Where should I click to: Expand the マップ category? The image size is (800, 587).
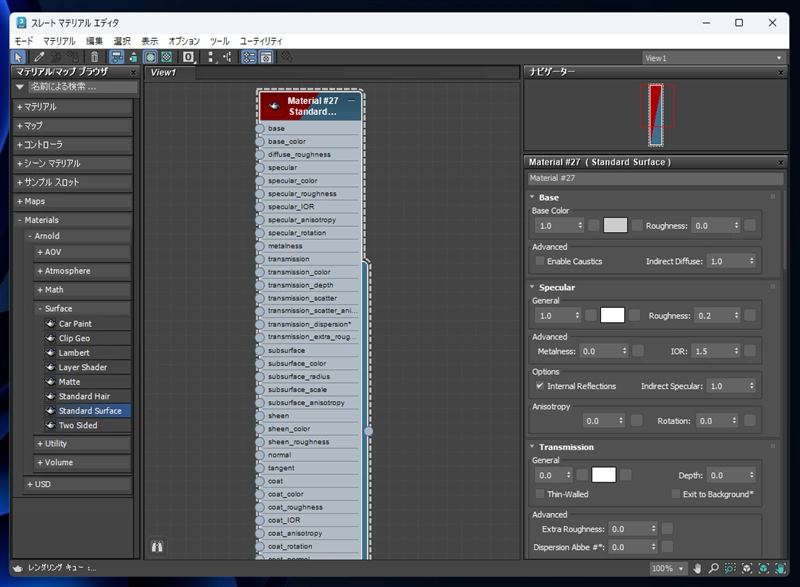pyautogui.click(x=72, y=126)
